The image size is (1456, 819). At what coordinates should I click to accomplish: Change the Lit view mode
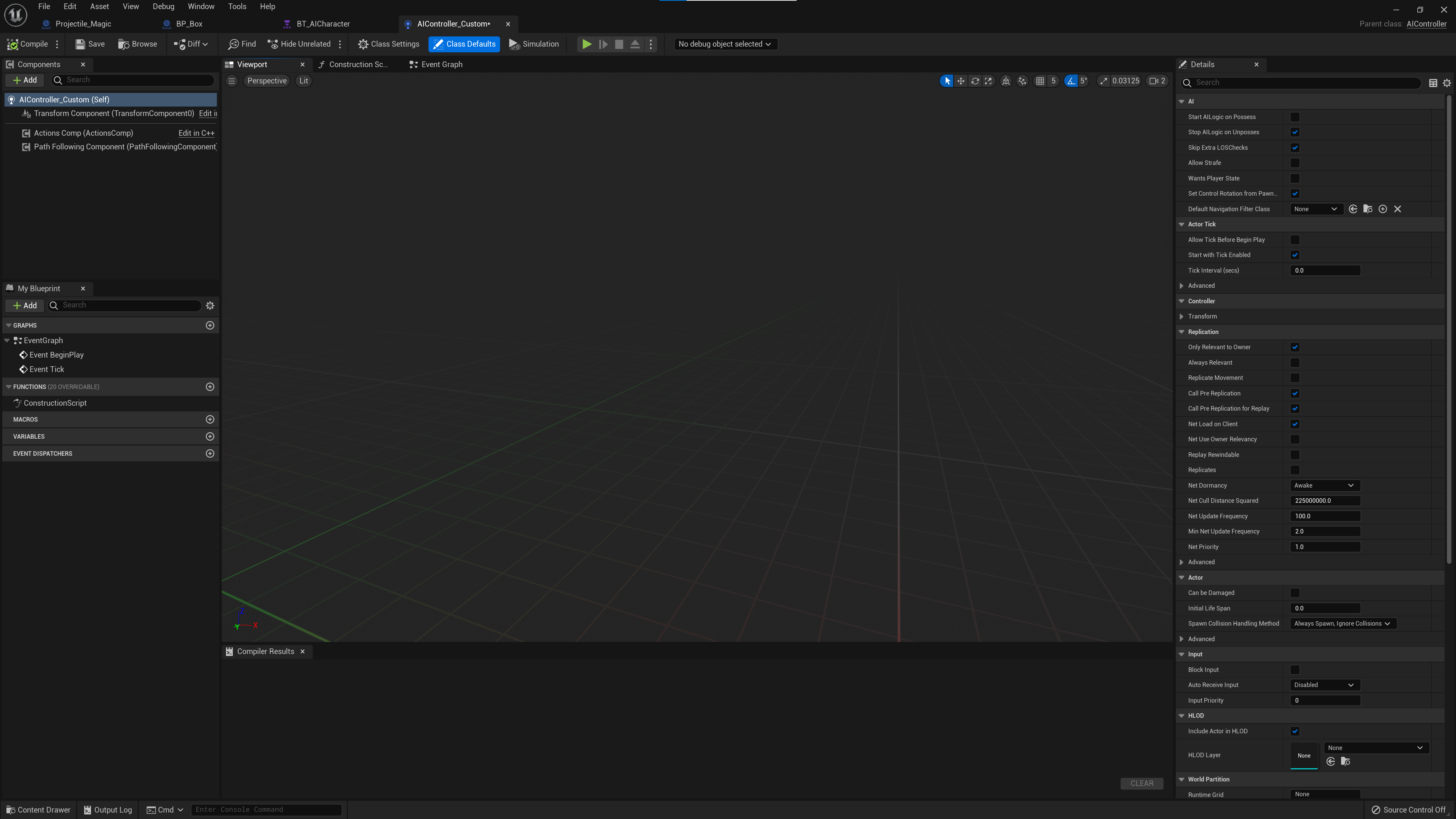(x=303, y=81)
